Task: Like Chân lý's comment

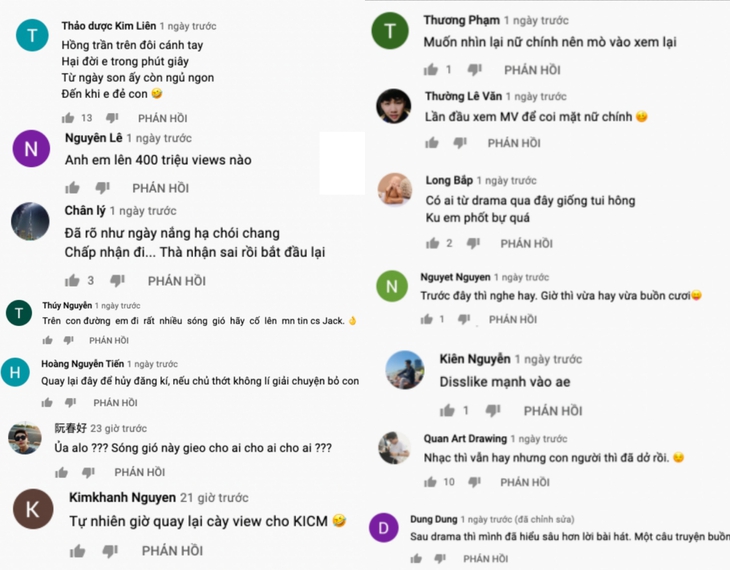Action: pos(71,281)
